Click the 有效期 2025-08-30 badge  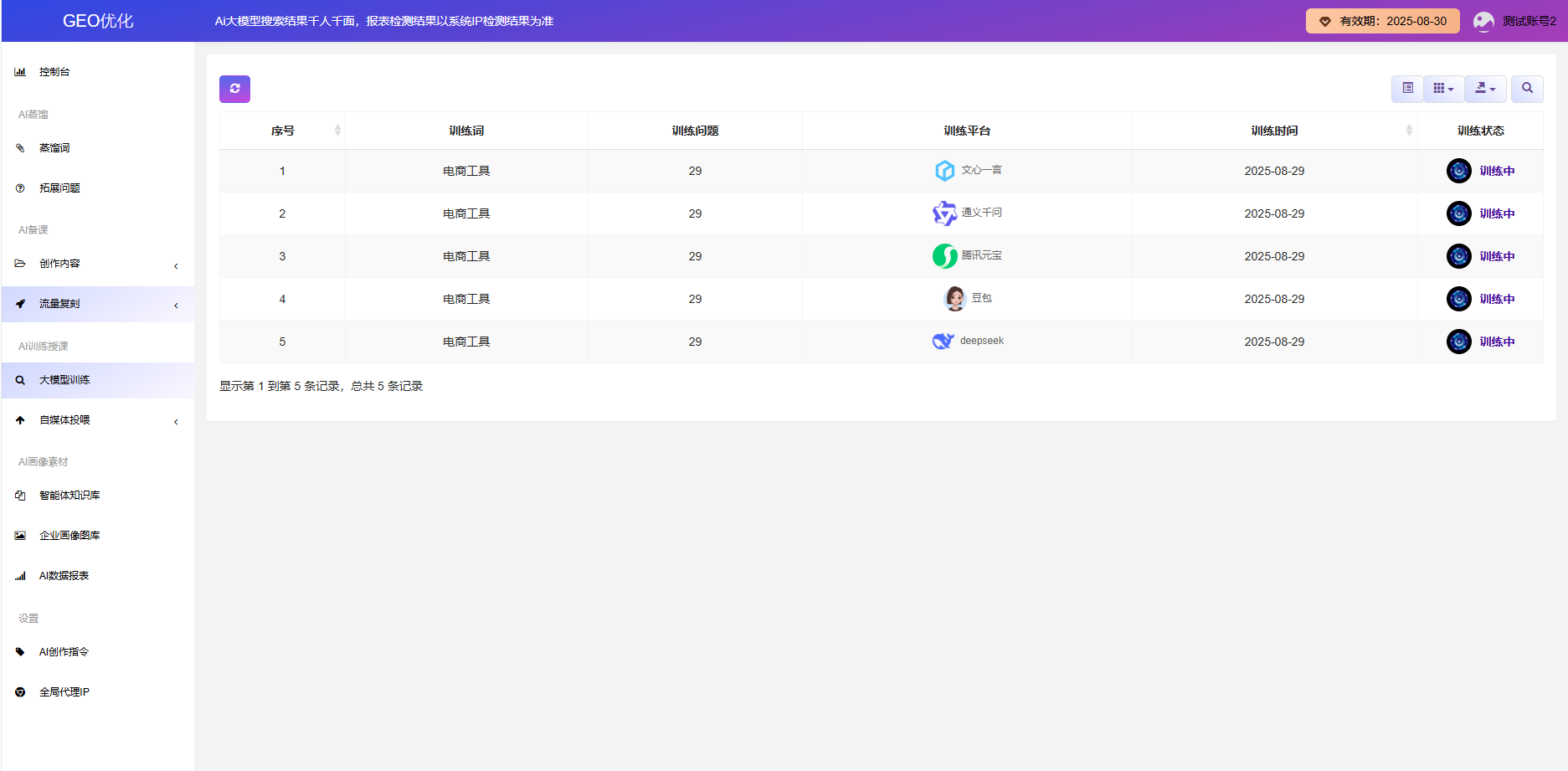tap(1382, 22)
